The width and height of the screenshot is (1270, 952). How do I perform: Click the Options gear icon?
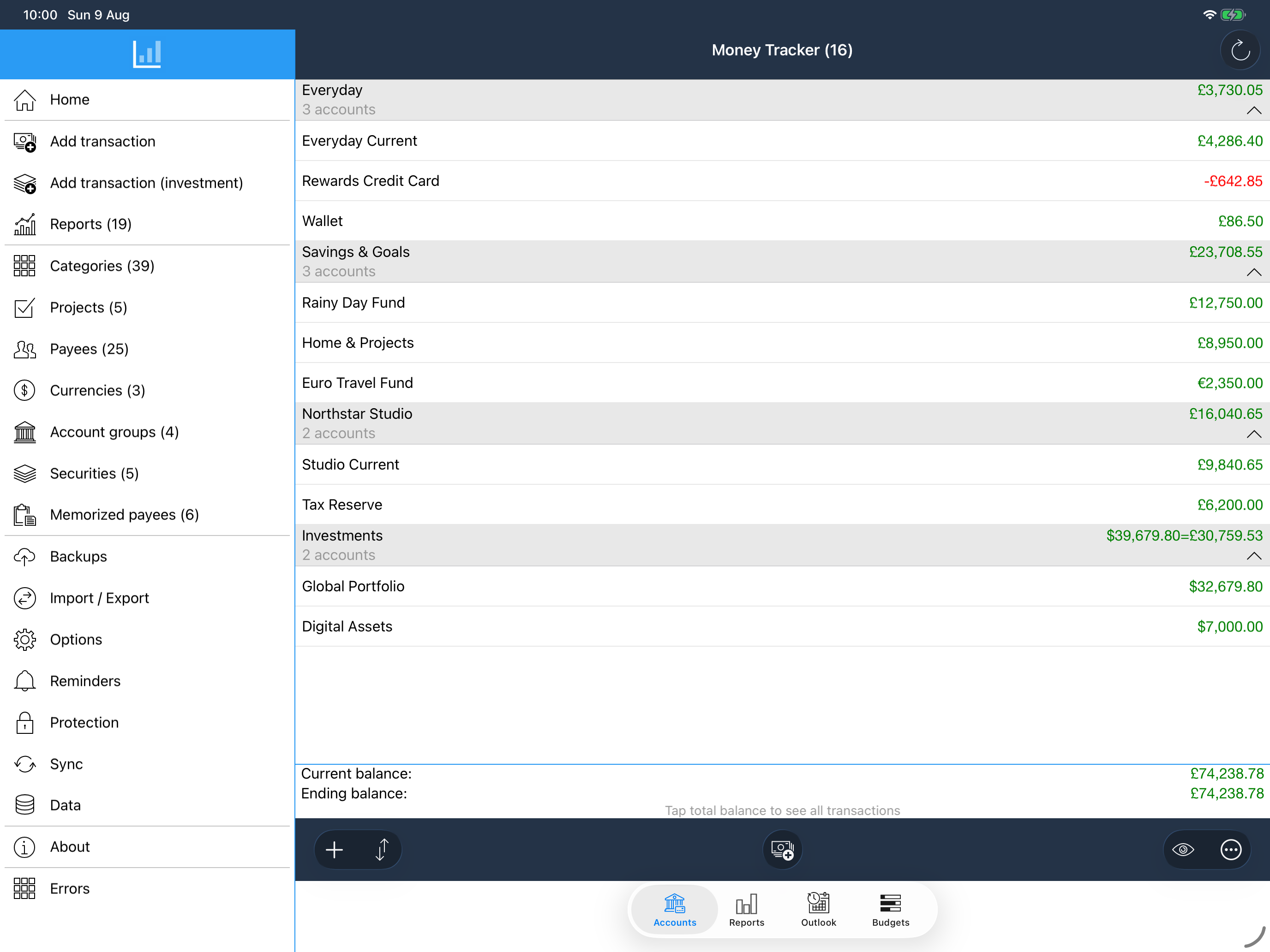(24, 640)
